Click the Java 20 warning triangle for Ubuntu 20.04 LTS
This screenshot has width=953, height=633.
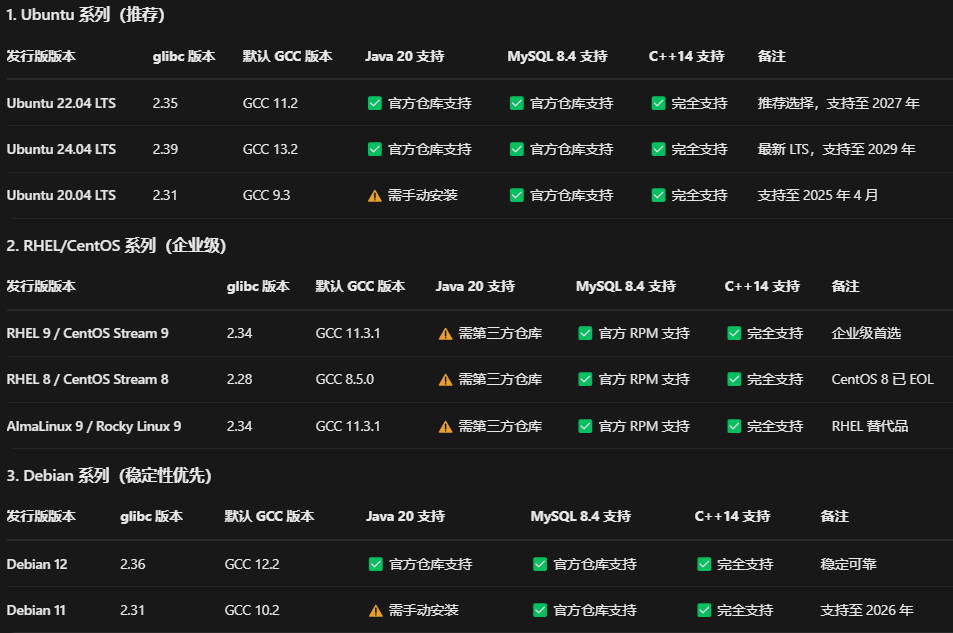375,196
